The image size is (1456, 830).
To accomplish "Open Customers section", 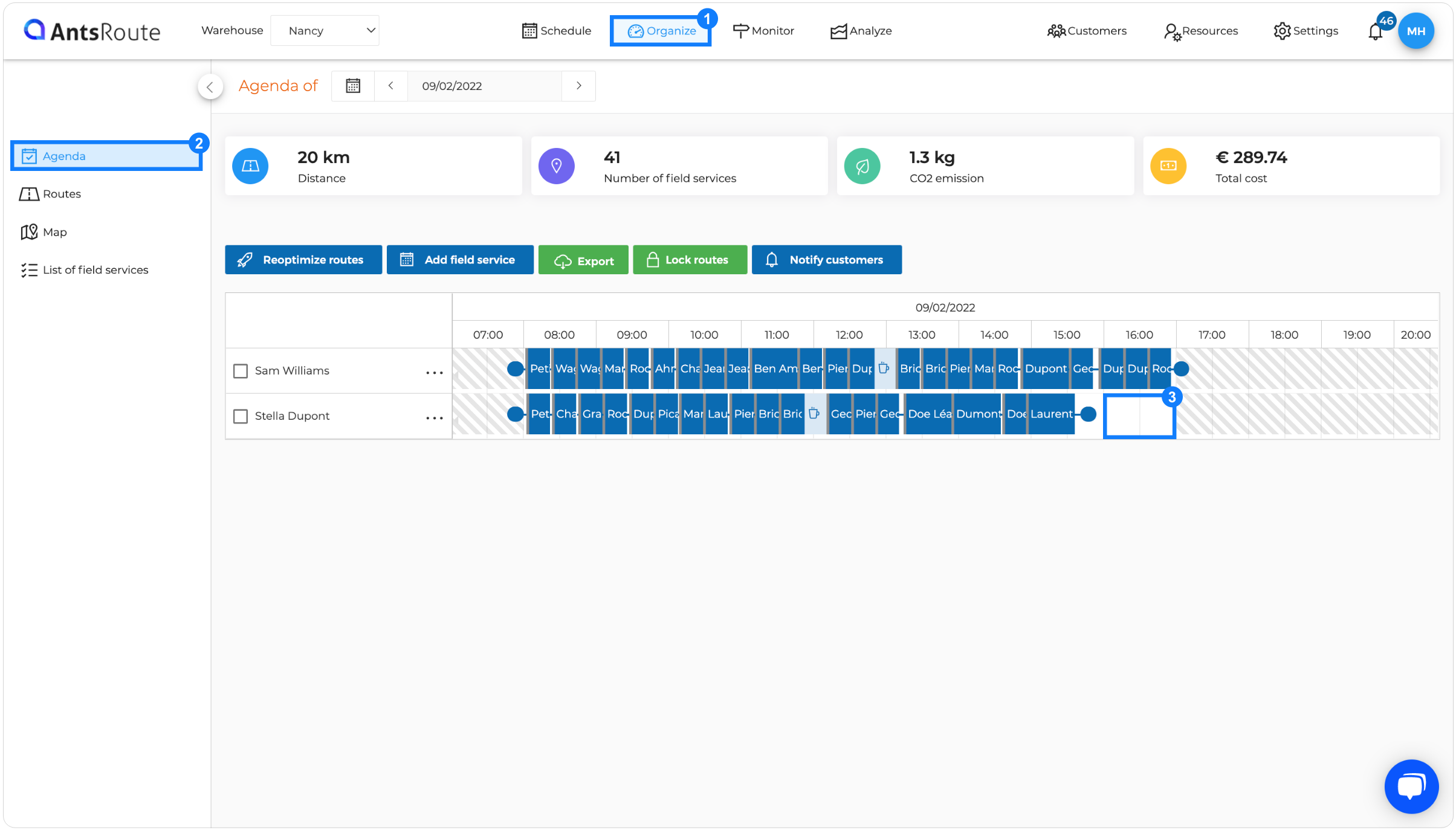I will (1087, 31).
